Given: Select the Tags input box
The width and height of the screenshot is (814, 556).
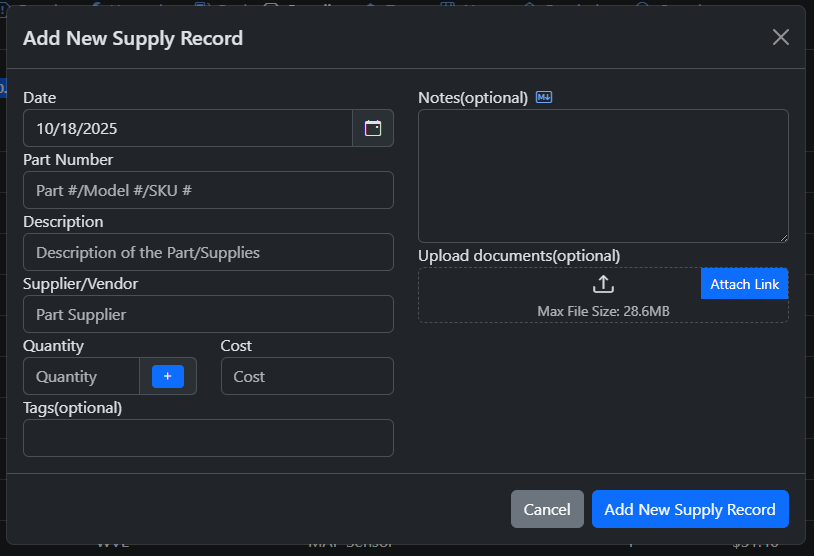Looking at the screenshot, I should 208,438.
